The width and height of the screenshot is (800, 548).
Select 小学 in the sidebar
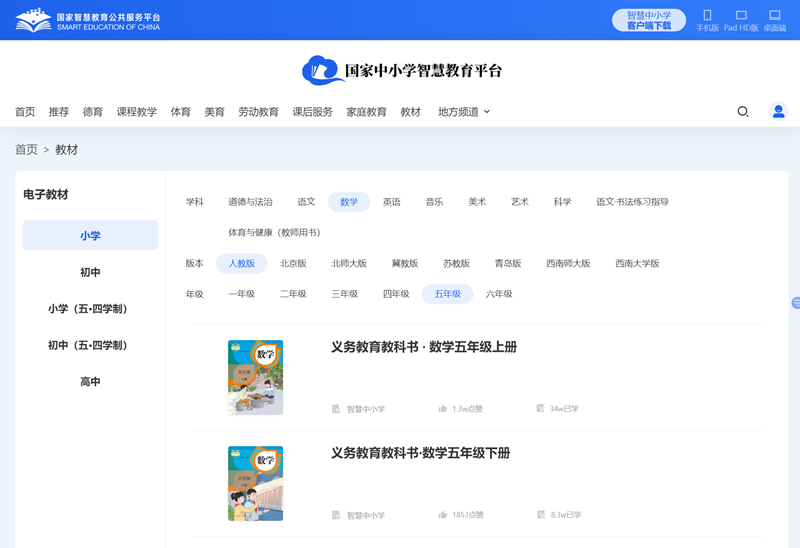click(90, 235)
